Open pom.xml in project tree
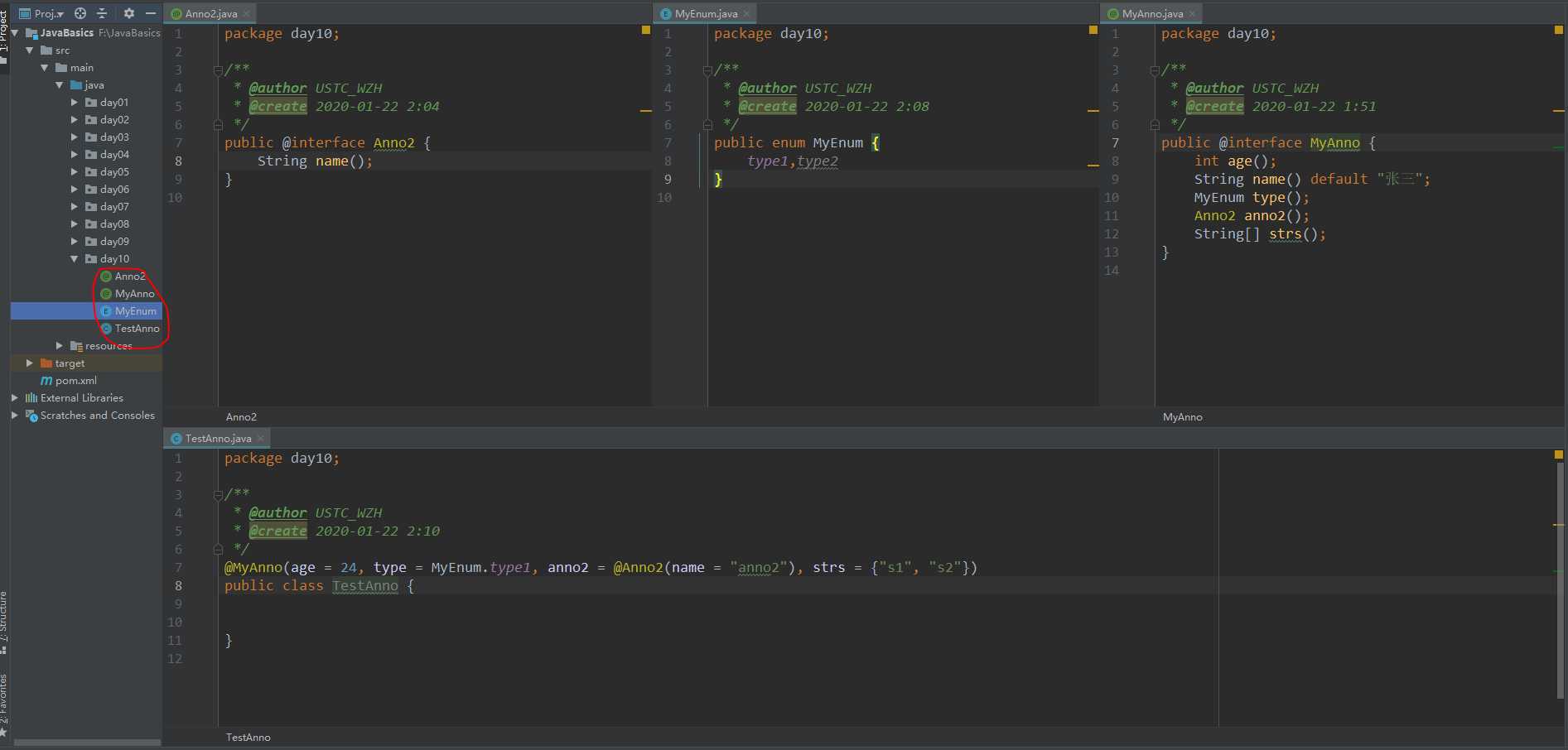Image resolution: width=1568 pixels, height=750 pixels. pyautogui.click(x=69, y=380)
